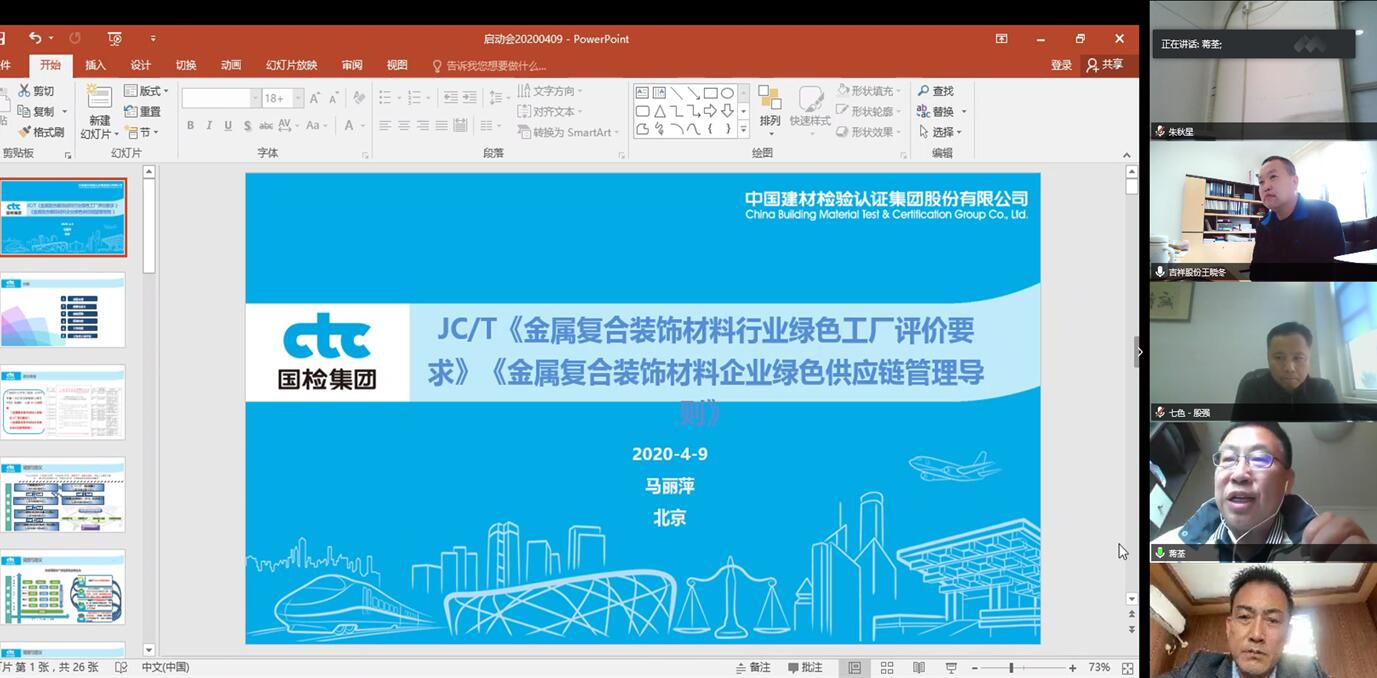Toggle Strikethrough (abc) formatting
The width and height of the screenshot is (1377, 678).
(266, 126)
